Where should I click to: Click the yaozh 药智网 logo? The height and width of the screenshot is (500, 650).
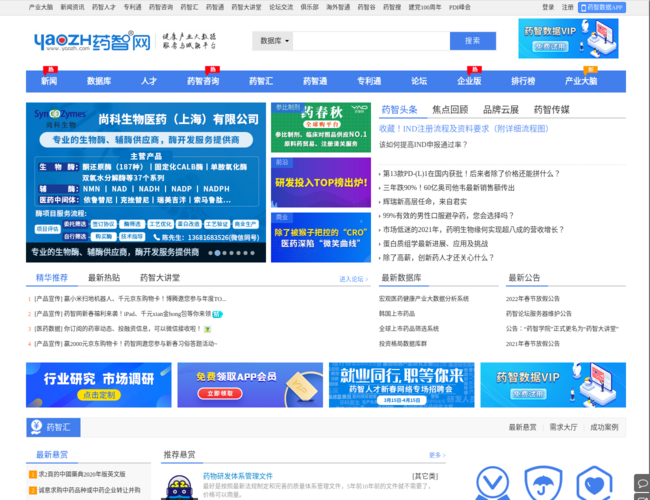tap(92, 41)
